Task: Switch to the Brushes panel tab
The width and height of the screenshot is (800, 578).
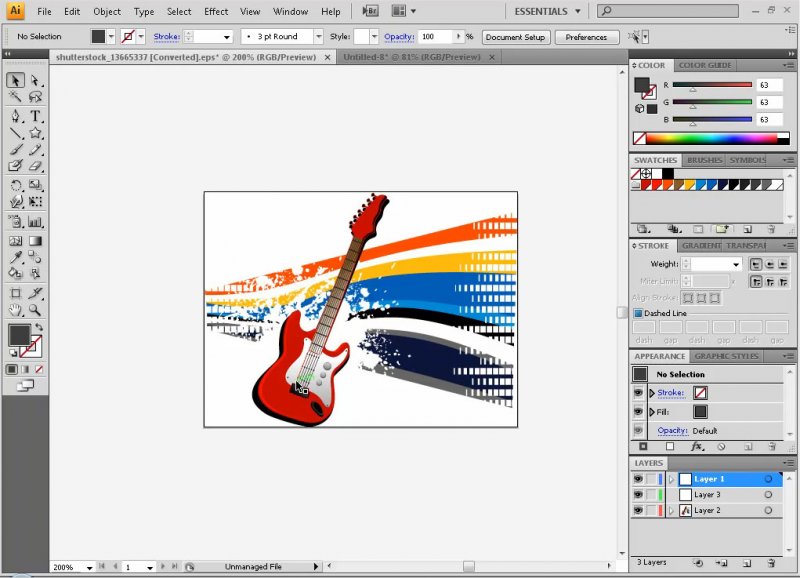Action: (x=704, y=160)
